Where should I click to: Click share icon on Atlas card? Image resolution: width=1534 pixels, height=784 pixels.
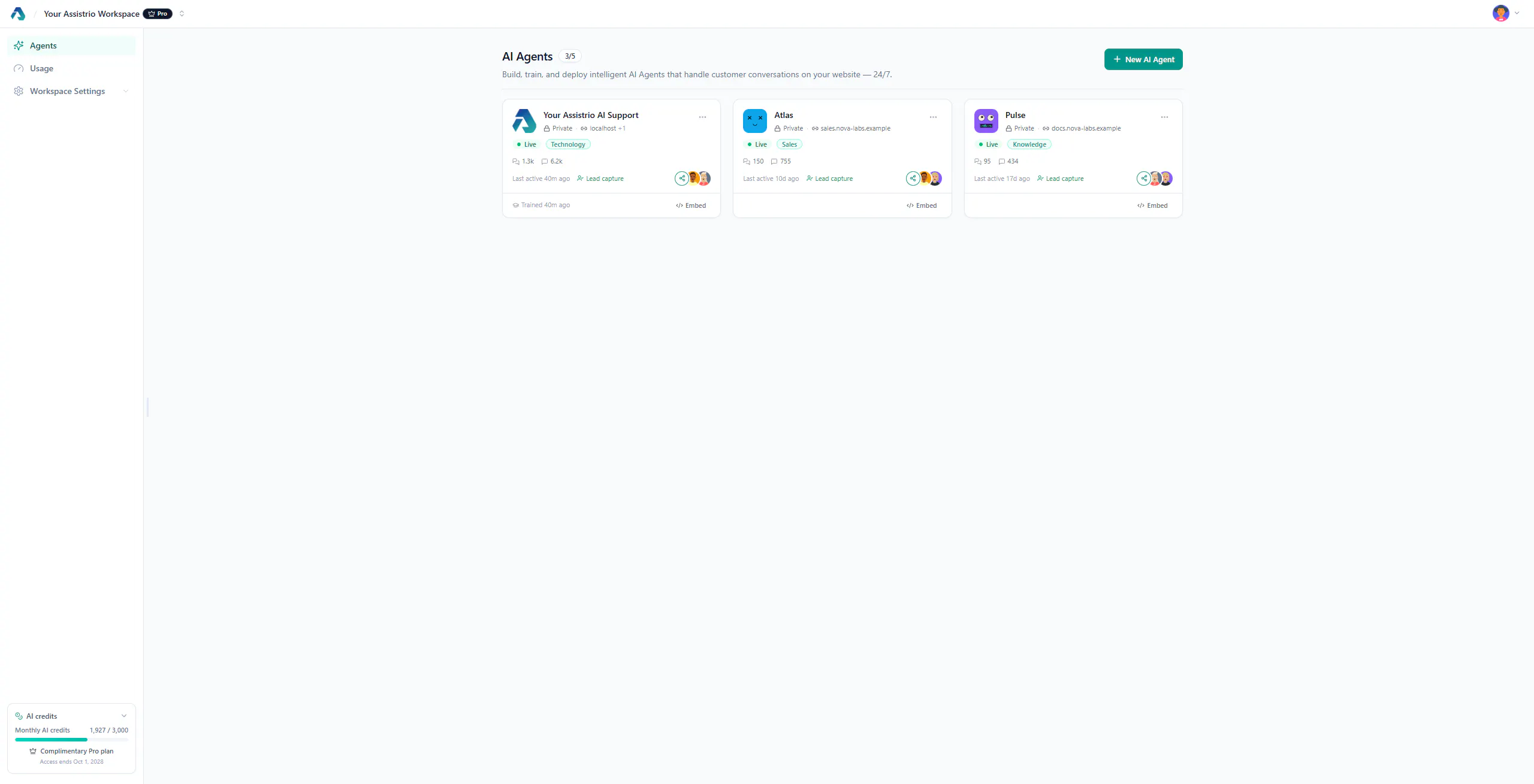(913, 178)
